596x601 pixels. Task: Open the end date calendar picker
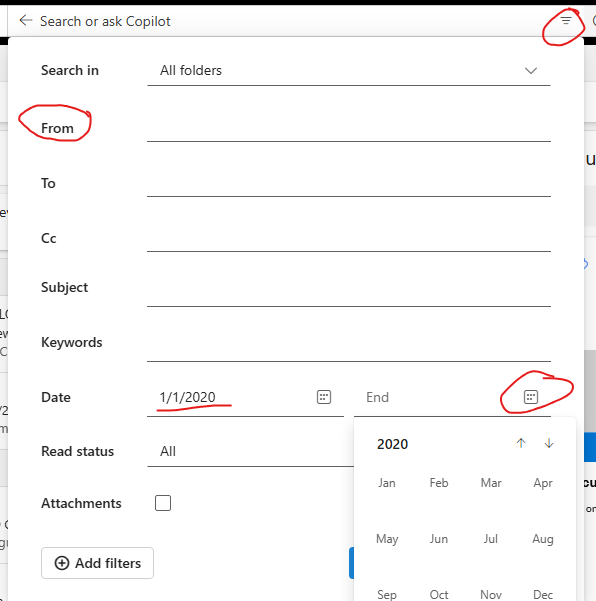click(531, 397)
